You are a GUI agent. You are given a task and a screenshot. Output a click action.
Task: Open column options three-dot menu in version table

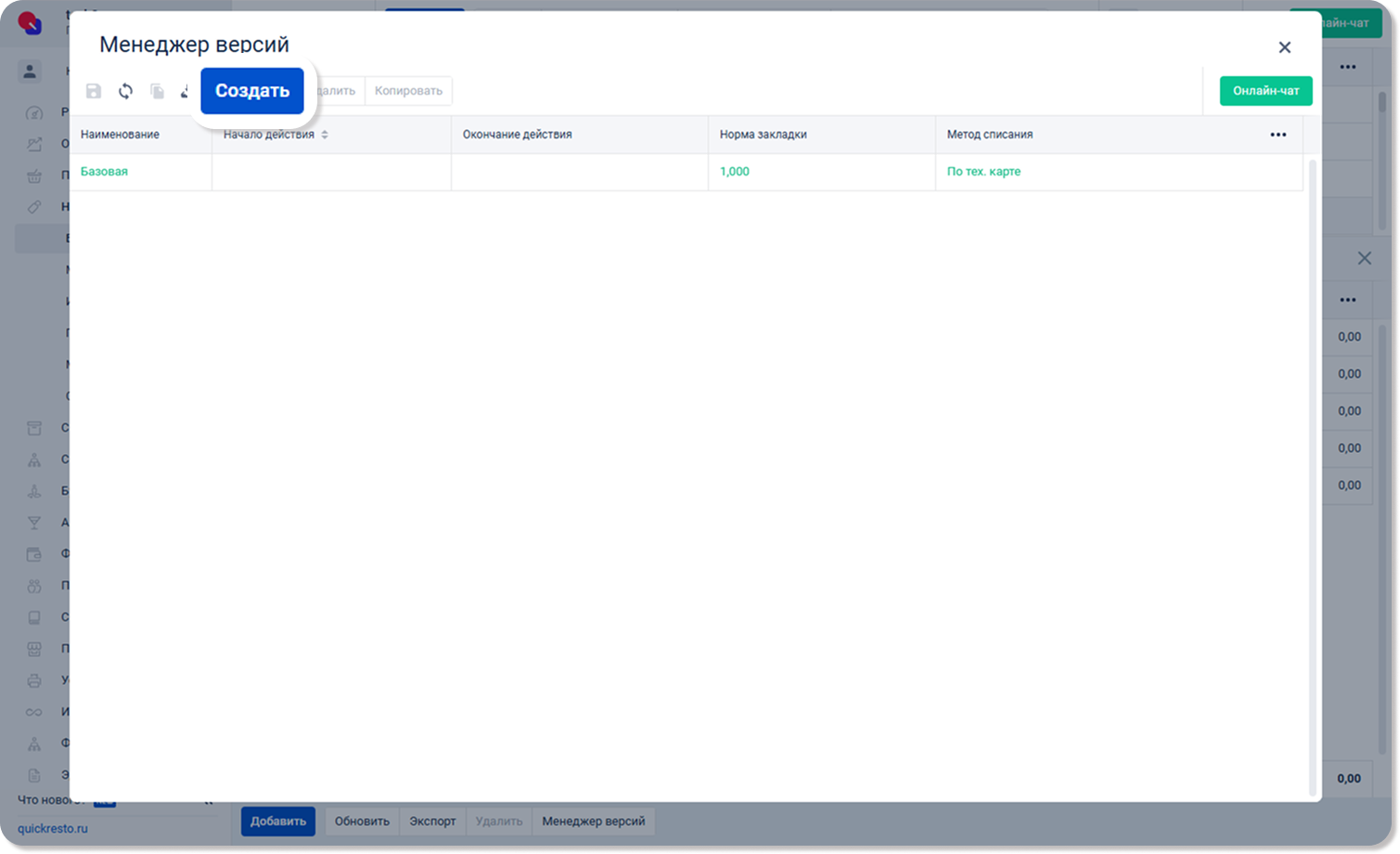tap(1278, 135)
